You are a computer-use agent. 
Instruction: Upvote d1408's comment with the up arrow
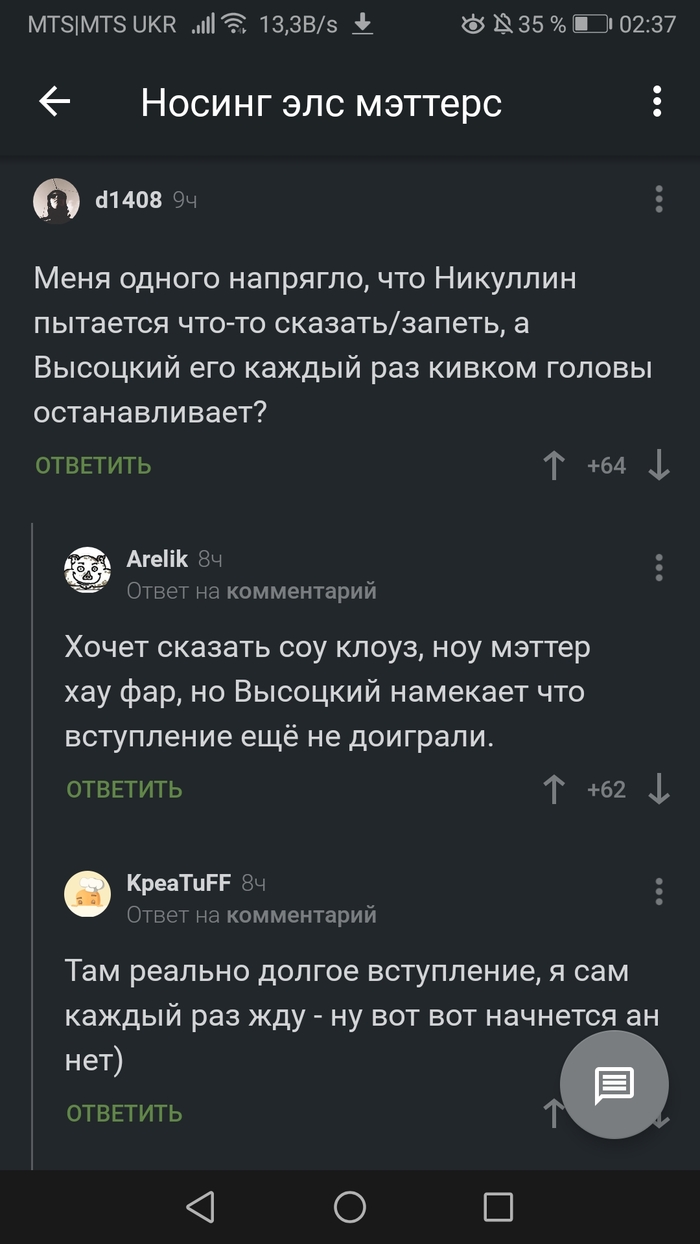[x=553, y=466]
